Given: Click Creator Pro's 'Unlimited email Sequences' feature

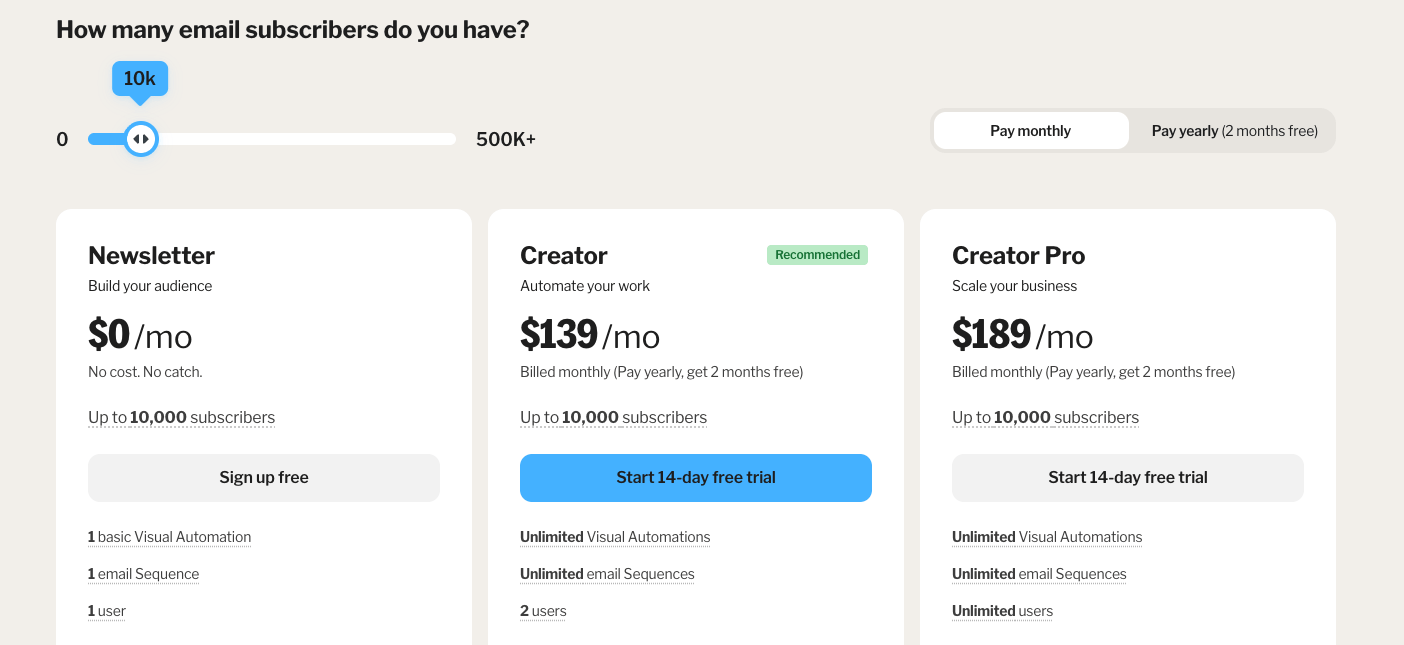Looking at the screenshot, I should pyautogui.click(x=1039, y=574).
